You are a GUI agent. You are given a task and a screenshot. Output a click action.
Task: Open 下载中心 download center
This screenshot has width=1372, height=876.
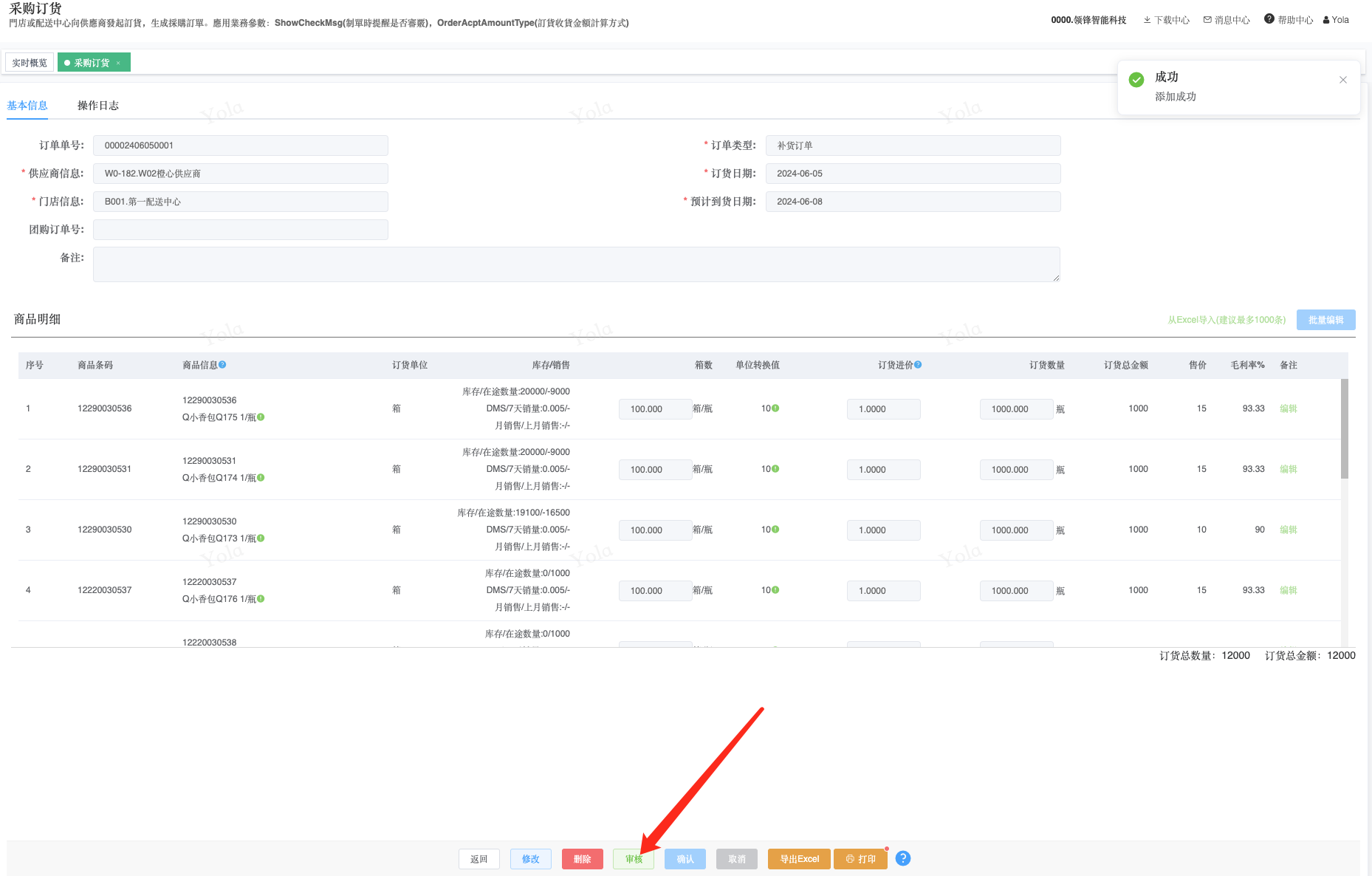(x=1167, y=20)
